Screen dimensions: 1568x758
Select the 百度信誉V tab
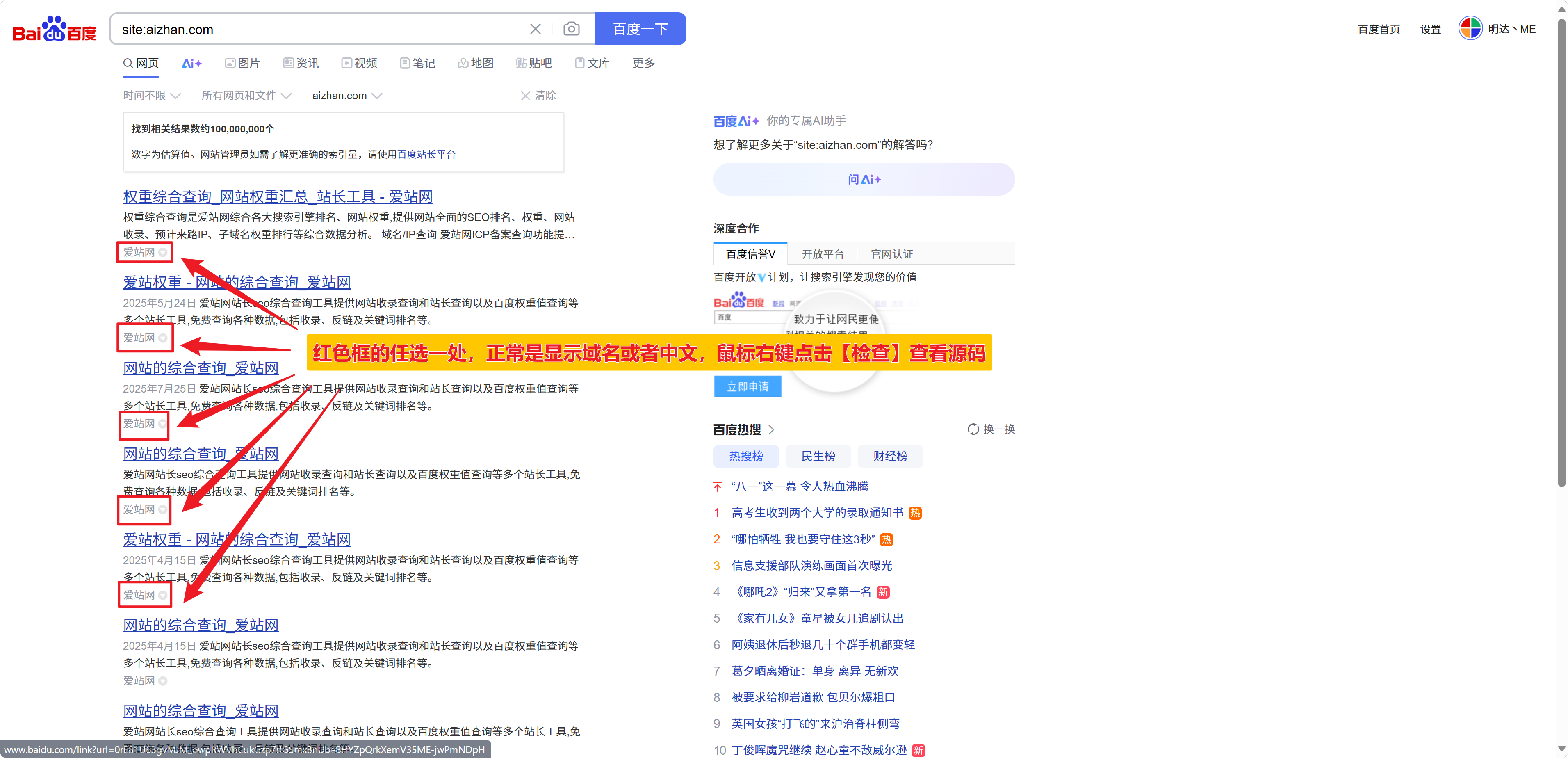coord(750,254)
